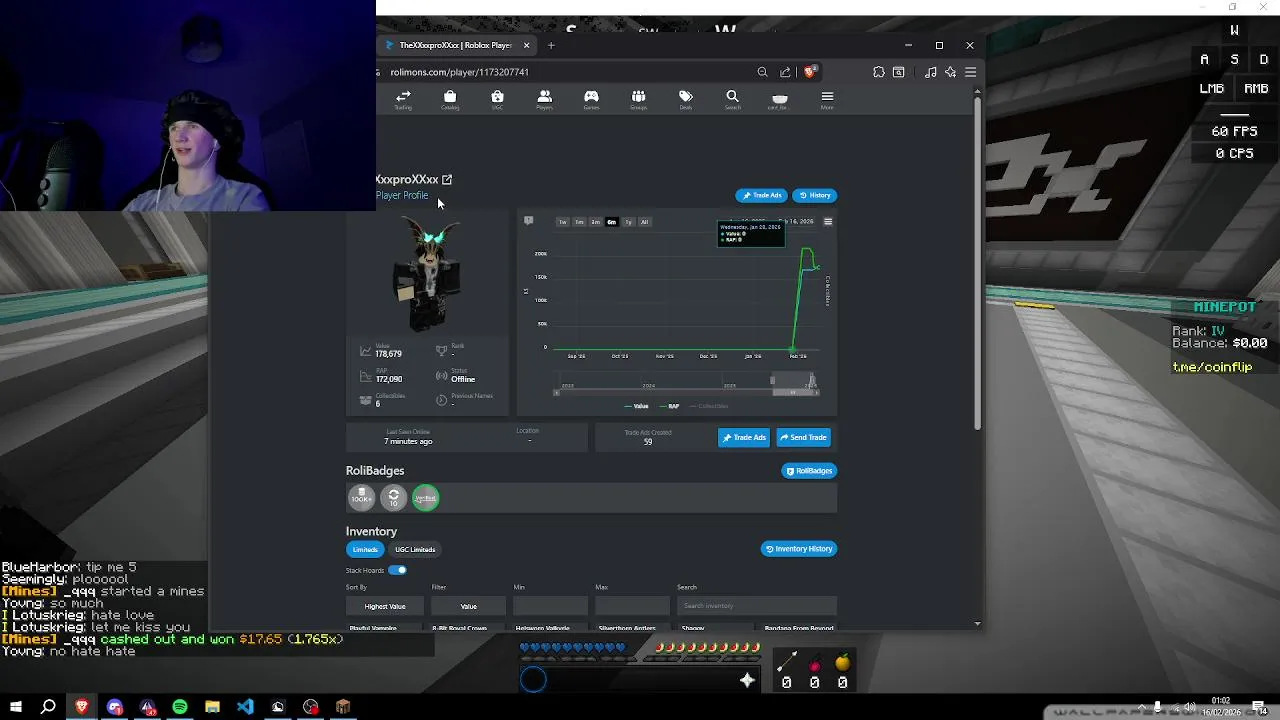
Task: Open the Games controller icon
Action: click(591, 100)
